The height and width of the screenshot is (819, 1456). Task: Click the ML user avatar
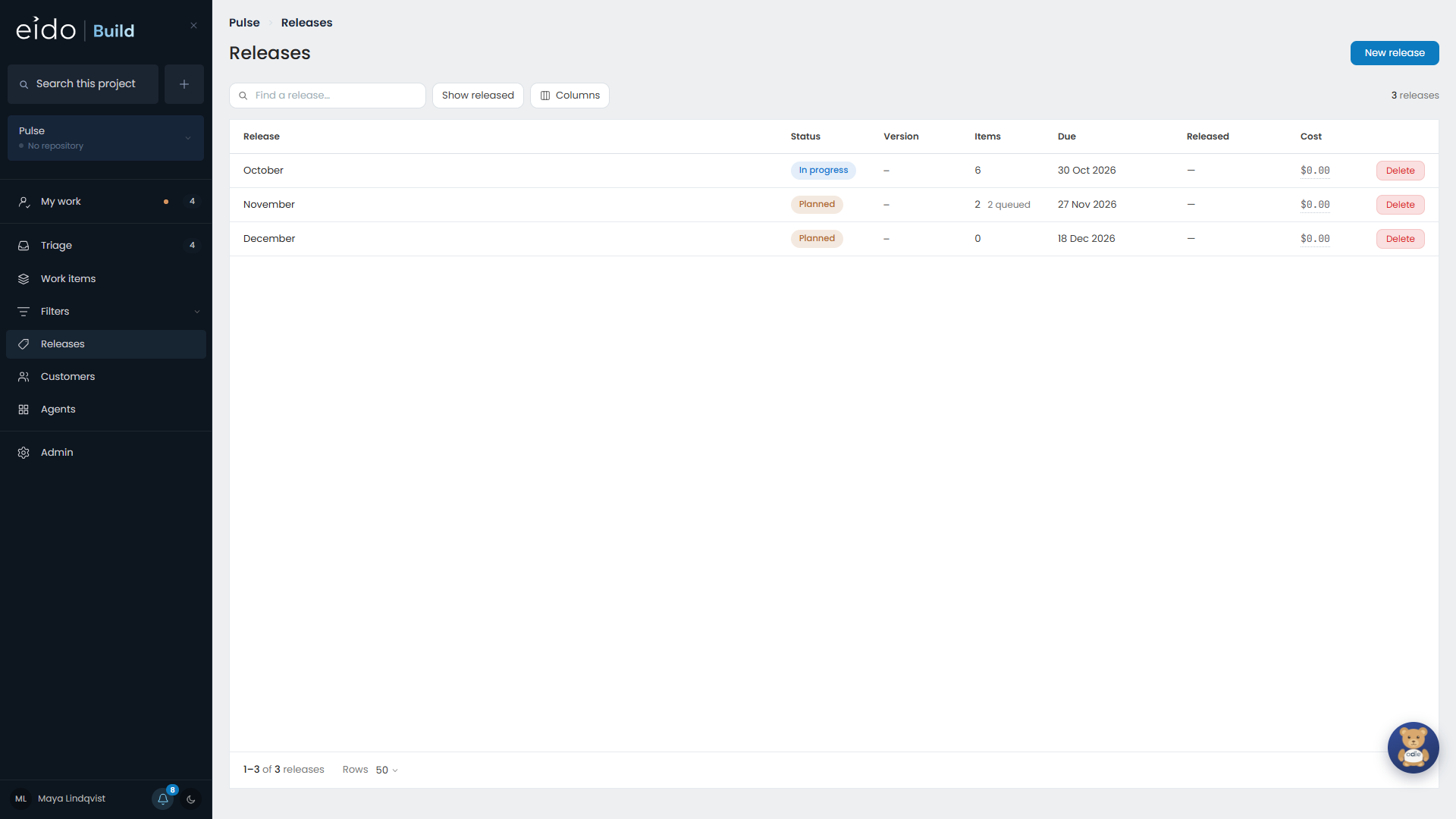coord(21,799)
